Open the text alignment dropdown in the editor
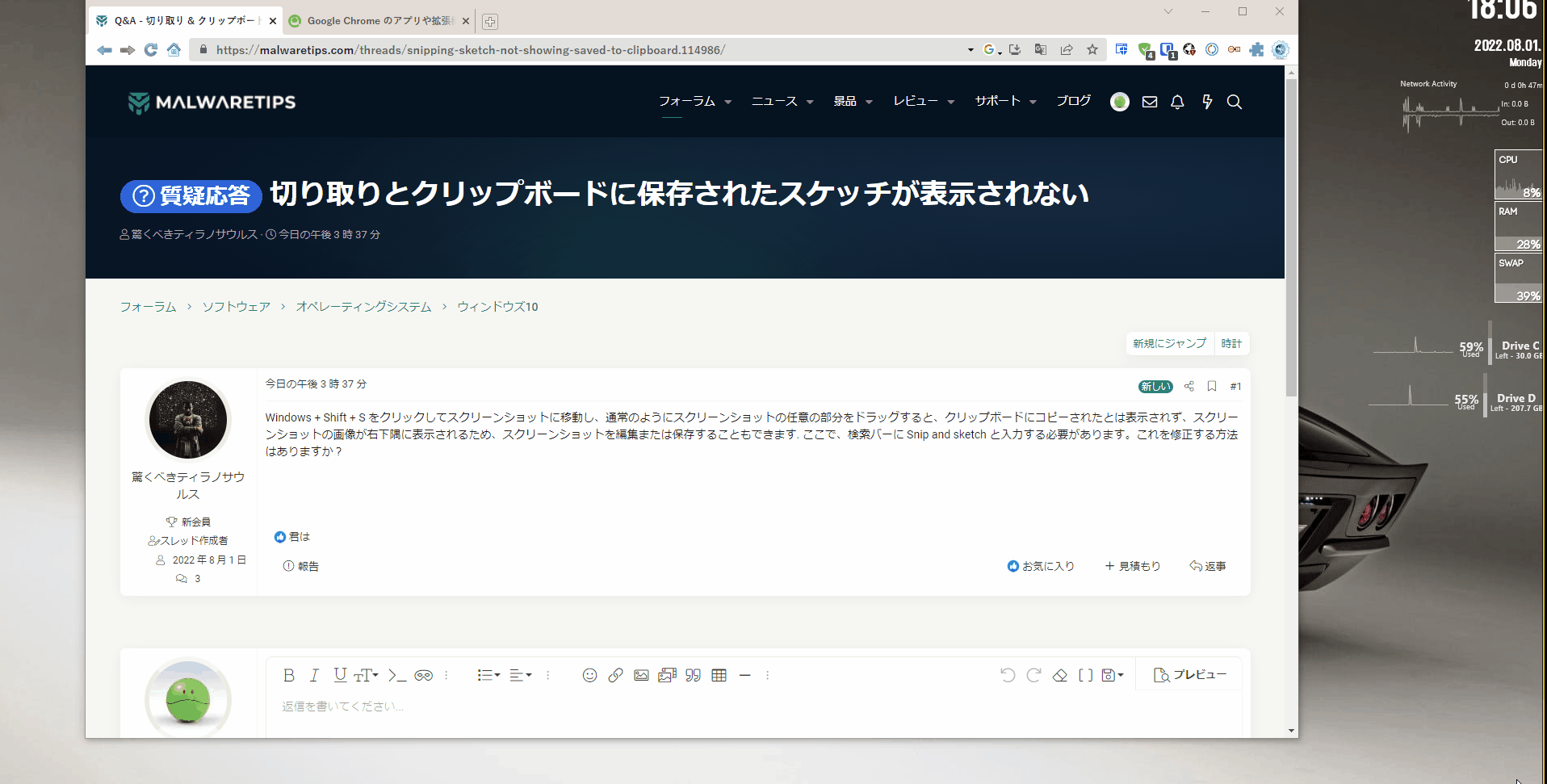This screenshot has height=784, width=1547. pyautogui.click(x=522, y=676)
